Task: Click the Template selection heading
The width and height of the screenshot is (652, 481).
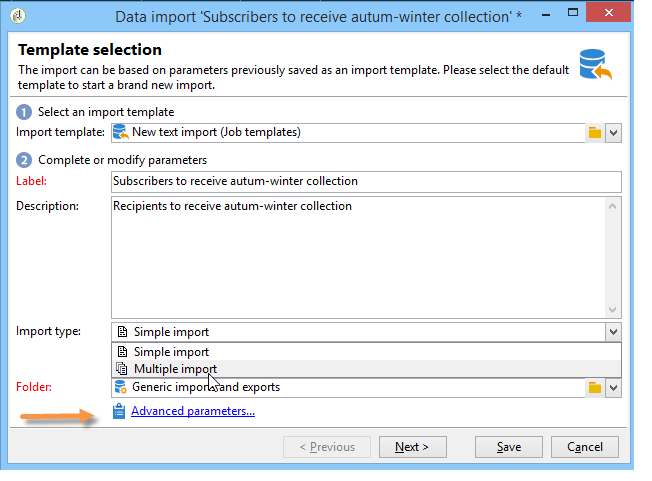Action: pos(90,49)
